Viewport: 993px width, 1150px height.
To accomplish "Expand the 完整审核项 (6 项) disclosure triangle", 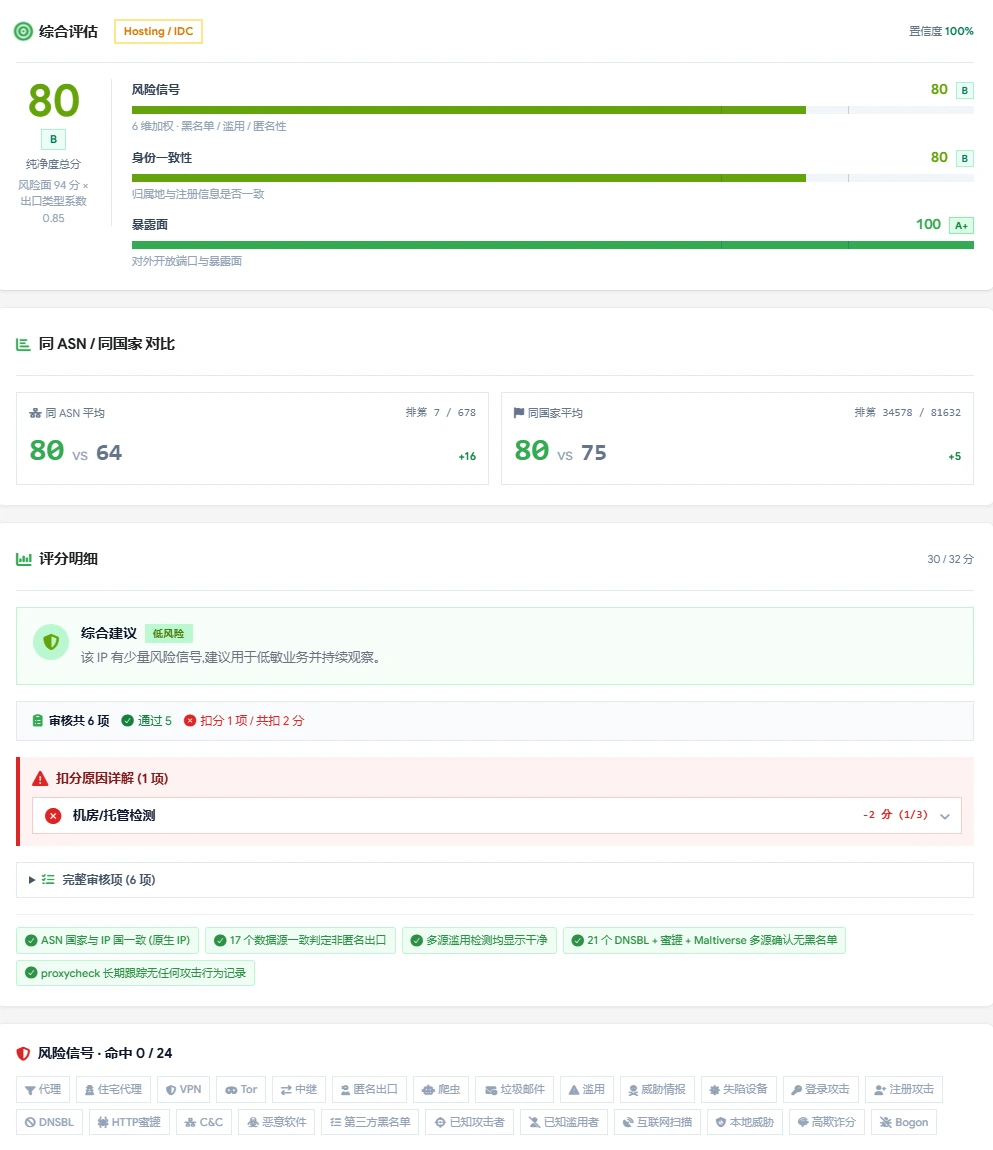I will click(32, 879).
